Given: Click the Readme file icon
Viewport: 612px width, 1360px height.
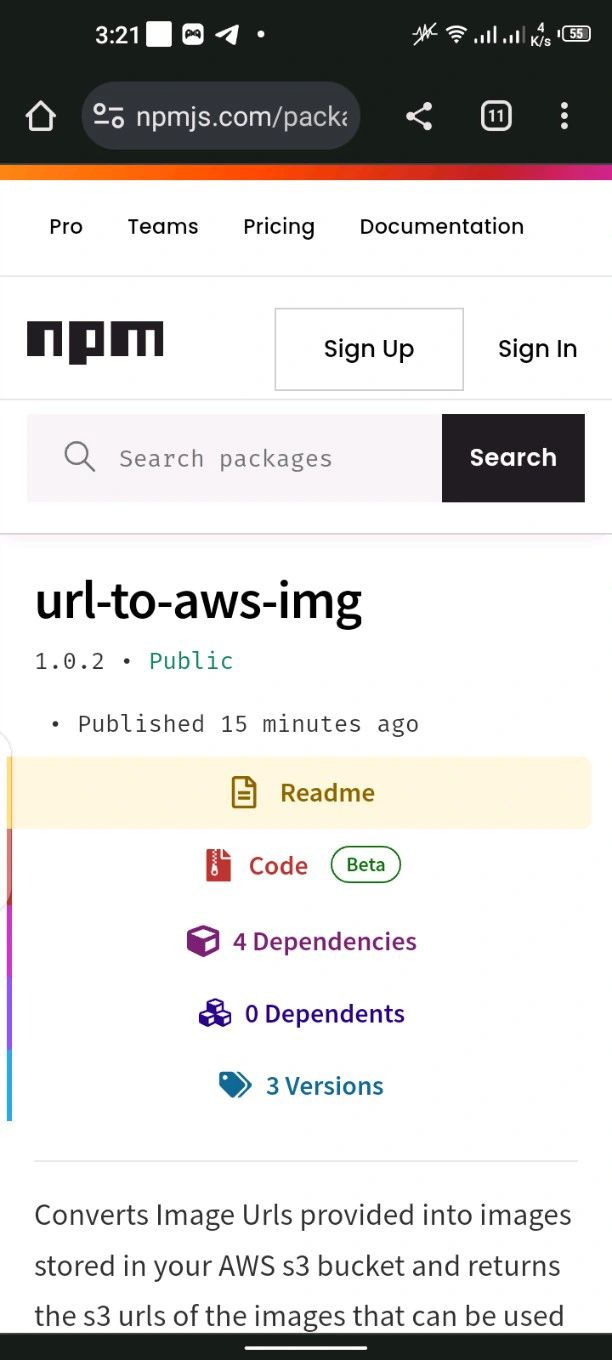Looking at the screenshot, I should pyautogui.click(x=244, y=793).
